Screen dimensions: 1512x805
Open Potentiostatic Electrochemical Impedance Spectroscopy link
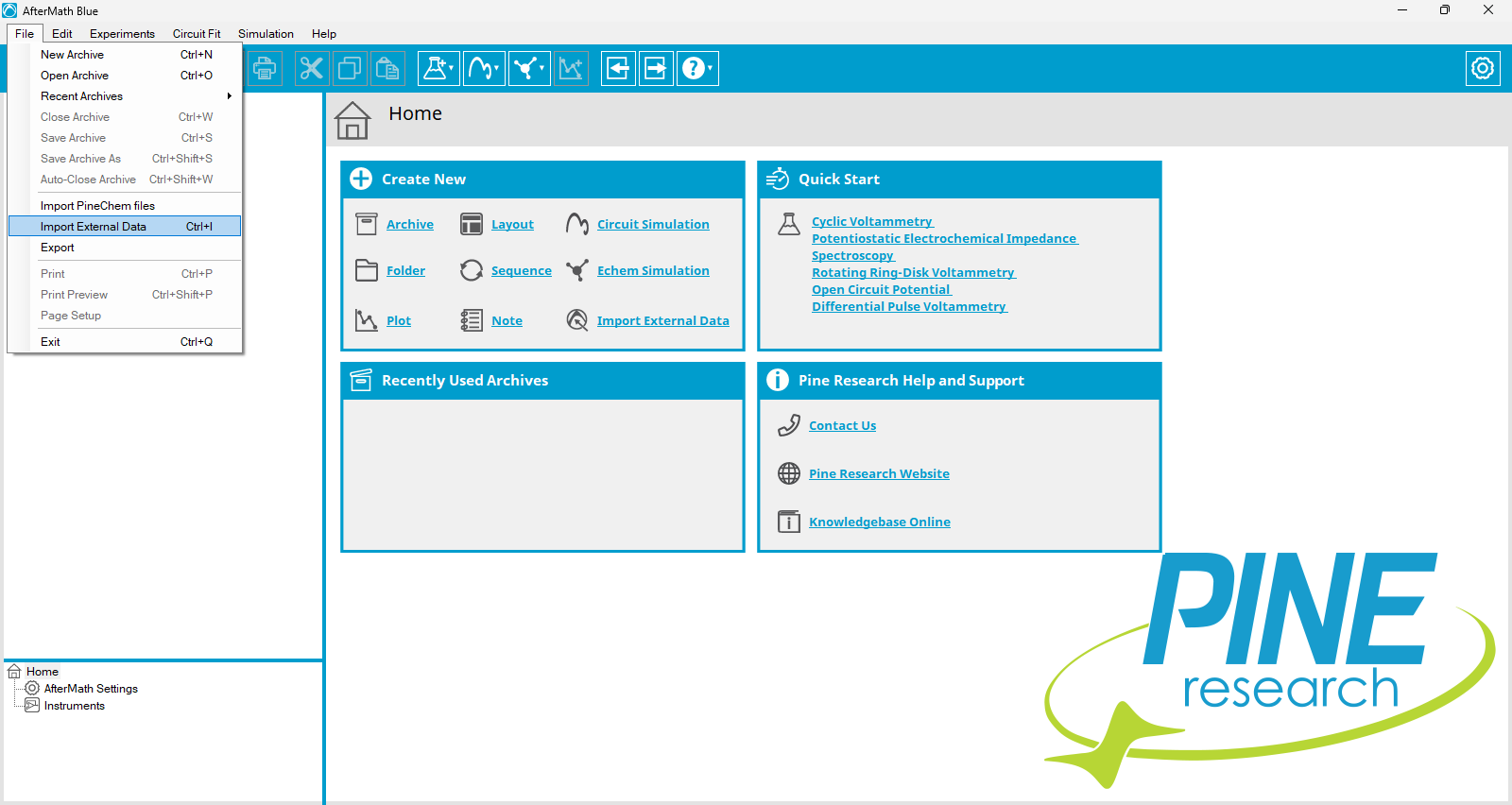944,247
